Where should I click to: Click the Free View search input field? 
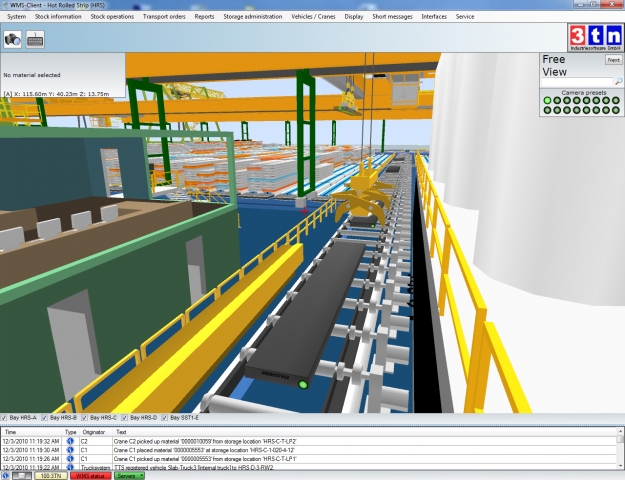click(576, 81)
